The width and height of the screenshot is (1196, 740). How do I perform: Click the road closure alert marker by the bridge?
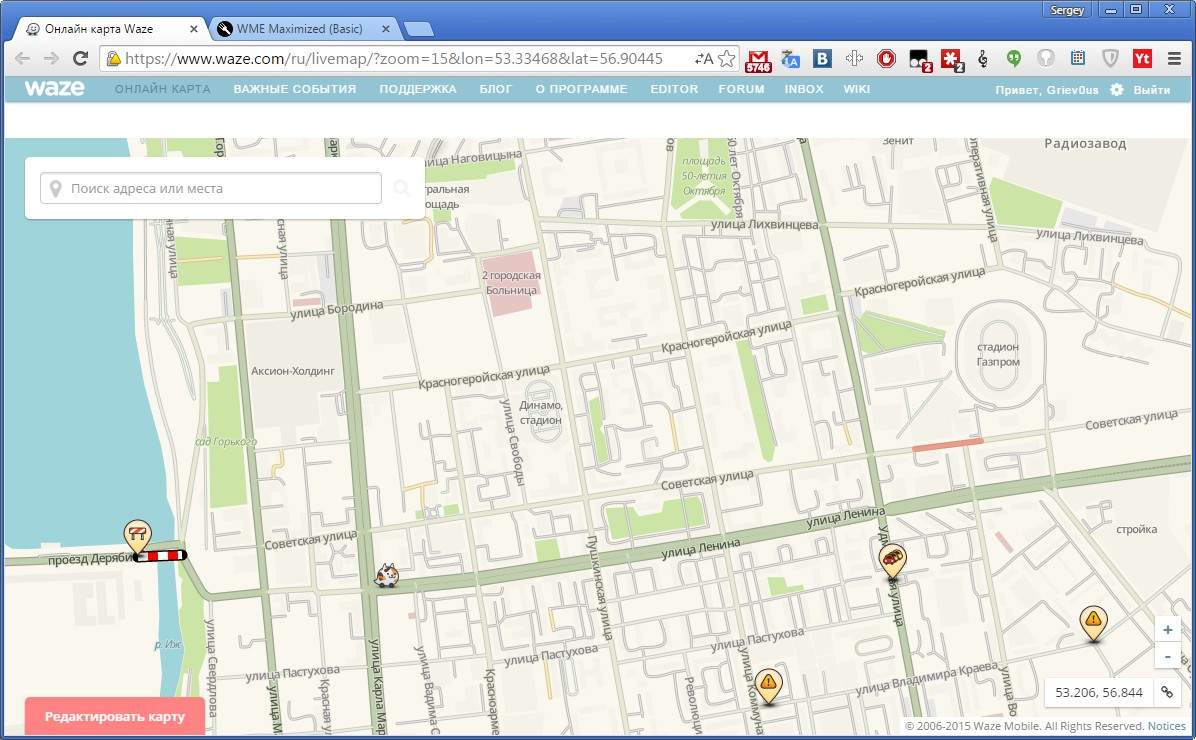pyautogui.click(x=137, y=536)
